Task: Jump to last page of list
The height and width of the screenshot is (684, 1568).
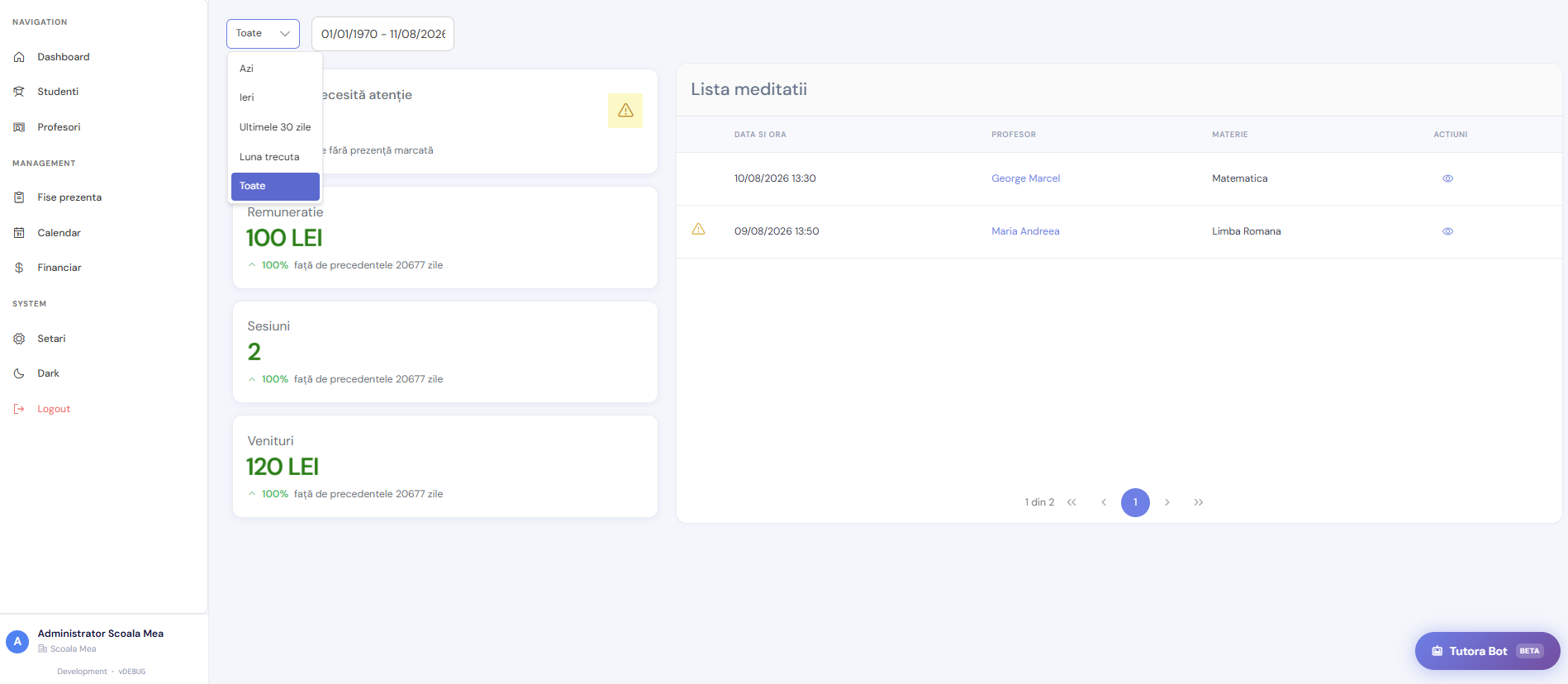Action: [1199, 502]
